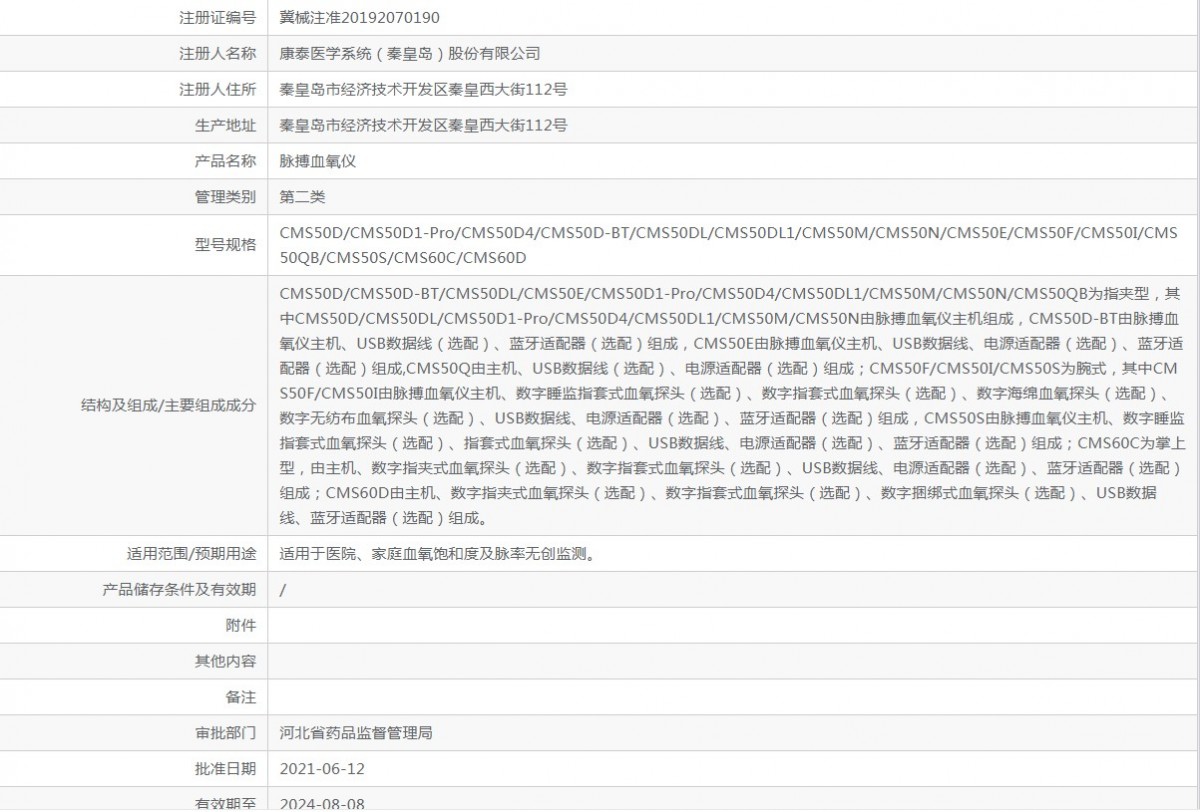The width and height of the screenshot is (1200, 812).
Task: Click the 注册证编号 row label
Action: point(217,17)
